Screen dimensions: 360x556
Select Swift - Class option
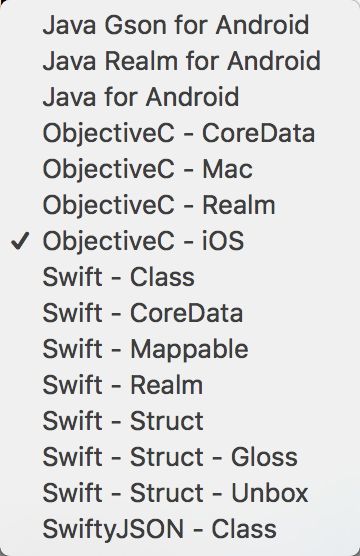click(x=180, y=277)
